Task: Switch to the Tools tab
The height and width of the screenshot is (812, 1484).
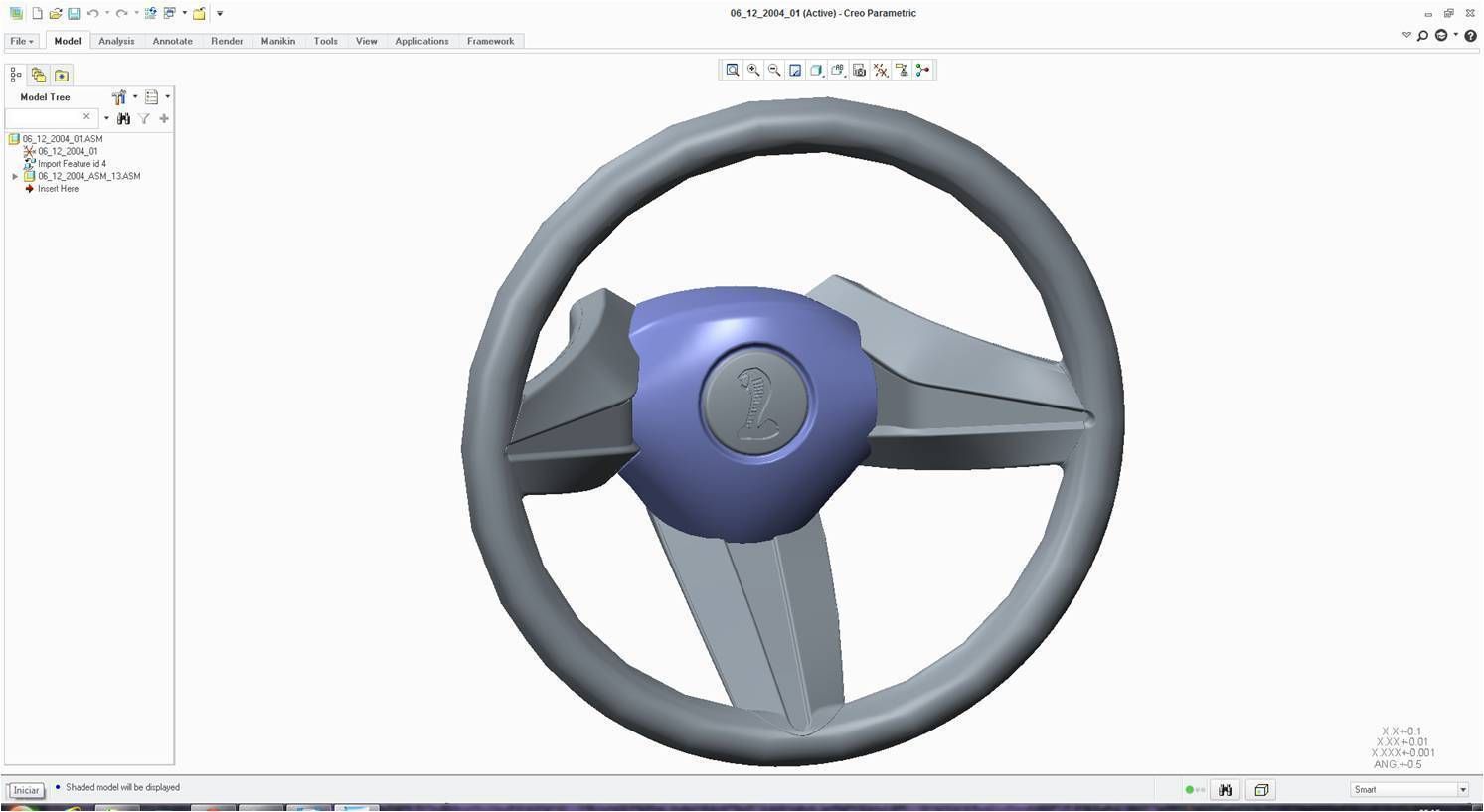Action: point(325,41)
